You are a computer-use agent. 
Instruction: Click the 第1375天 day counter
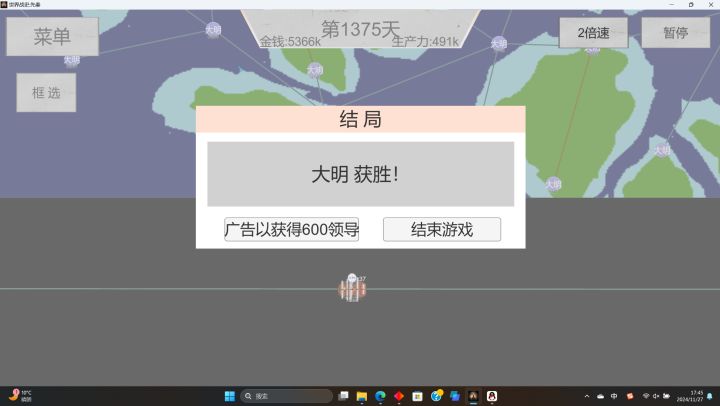[x=360, y=28]
